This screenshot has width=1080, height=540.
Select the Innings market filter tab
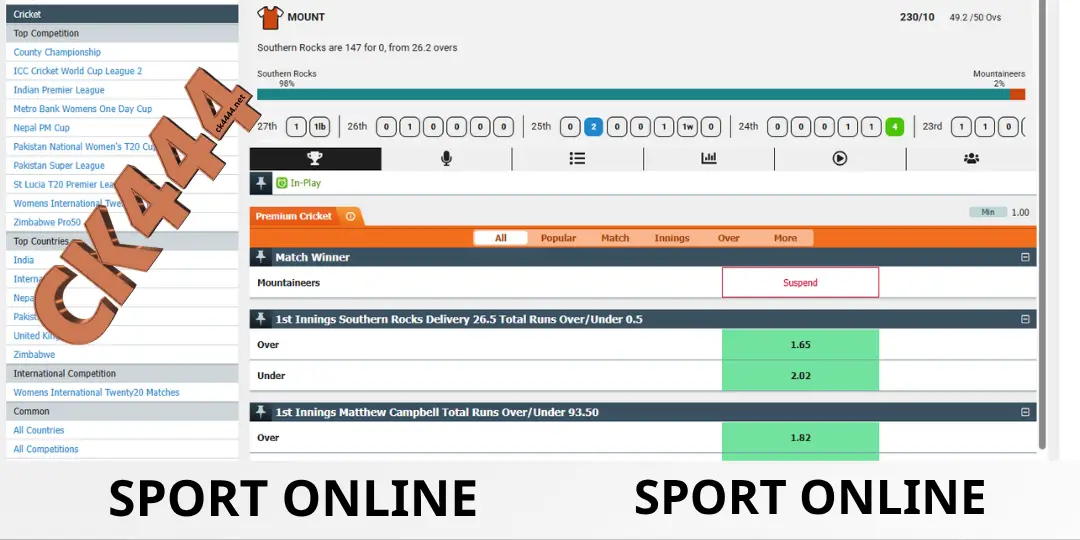point(672,238)
